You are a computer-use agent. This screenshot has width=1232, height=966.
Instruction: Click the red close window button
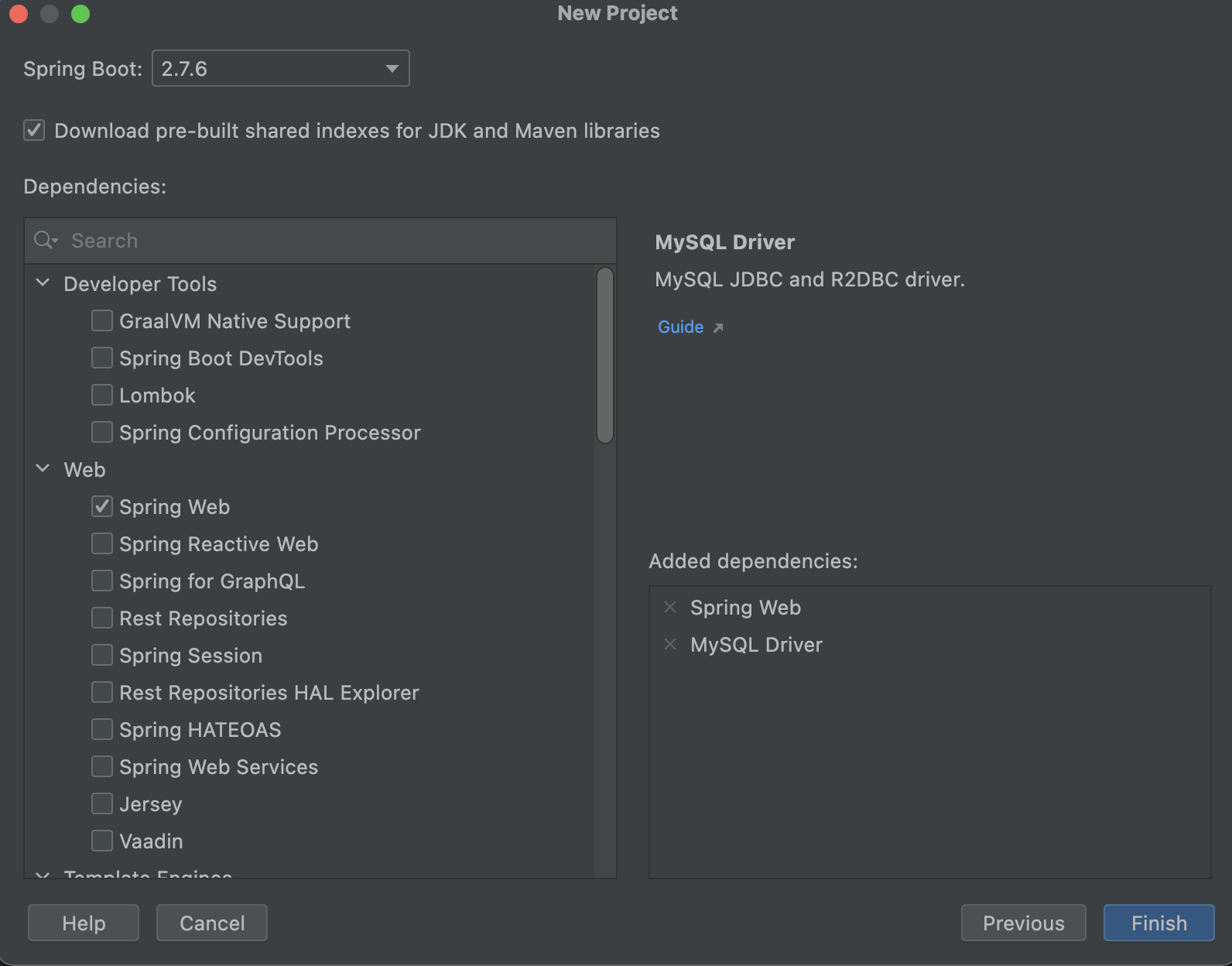[19, 14]
